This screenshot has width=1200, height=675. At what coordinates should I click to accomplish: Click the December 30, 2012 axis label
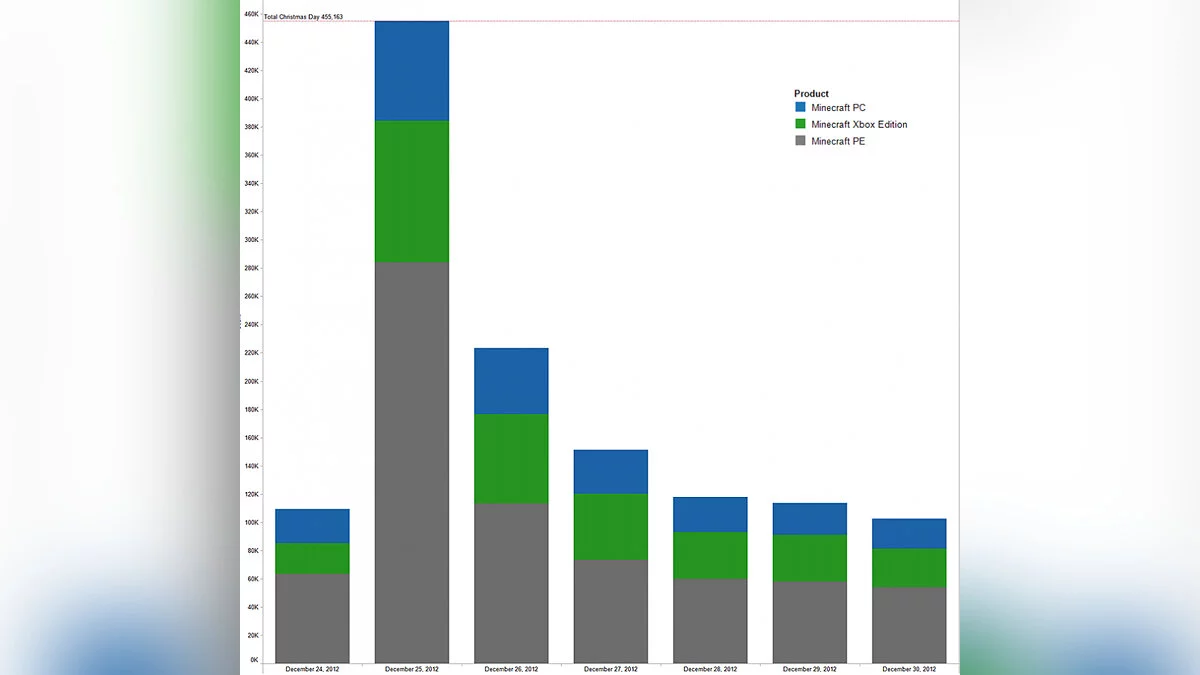(x=909, y=669)
